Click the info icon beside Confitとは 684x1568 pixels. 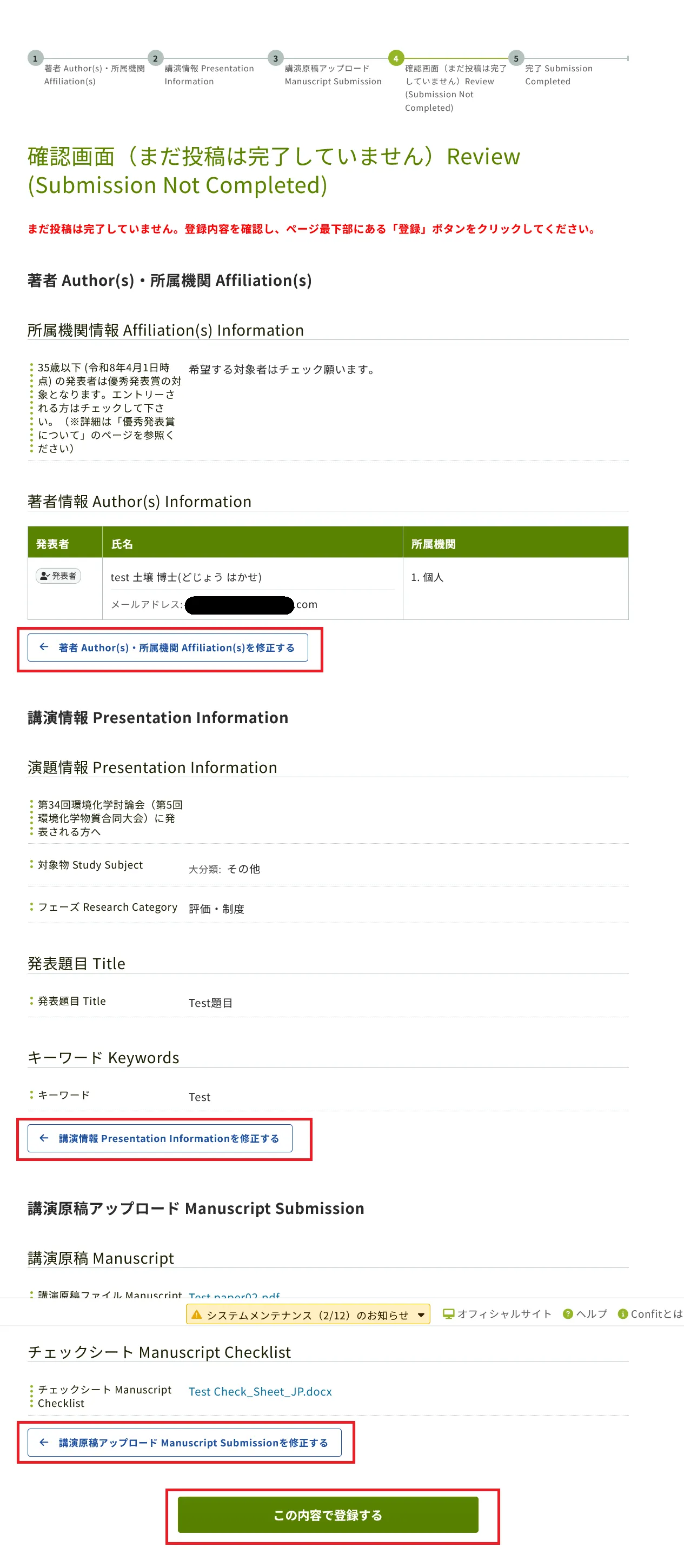point(622,1314)
